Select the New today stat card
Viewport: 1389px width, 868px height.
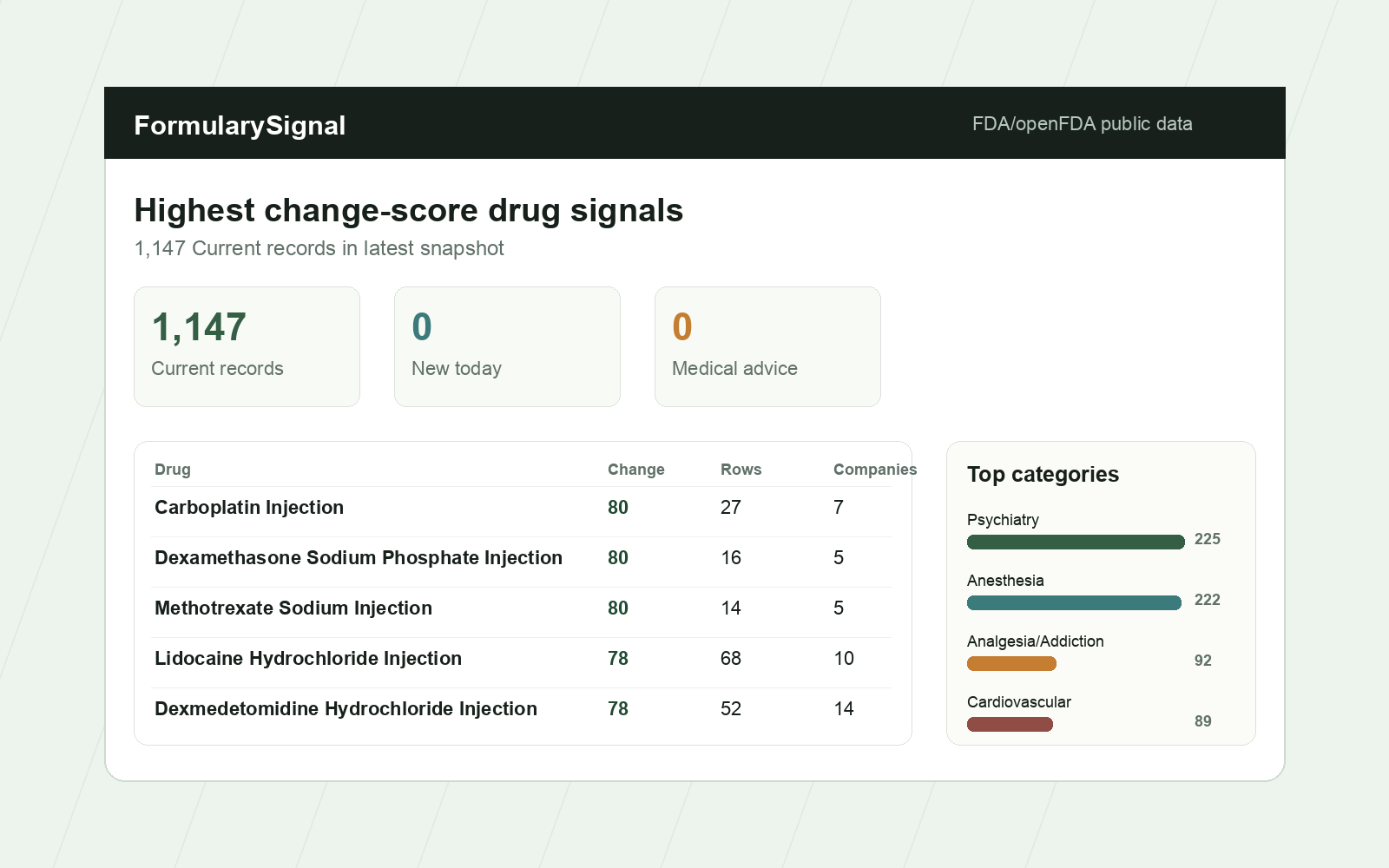click(507, 346)
